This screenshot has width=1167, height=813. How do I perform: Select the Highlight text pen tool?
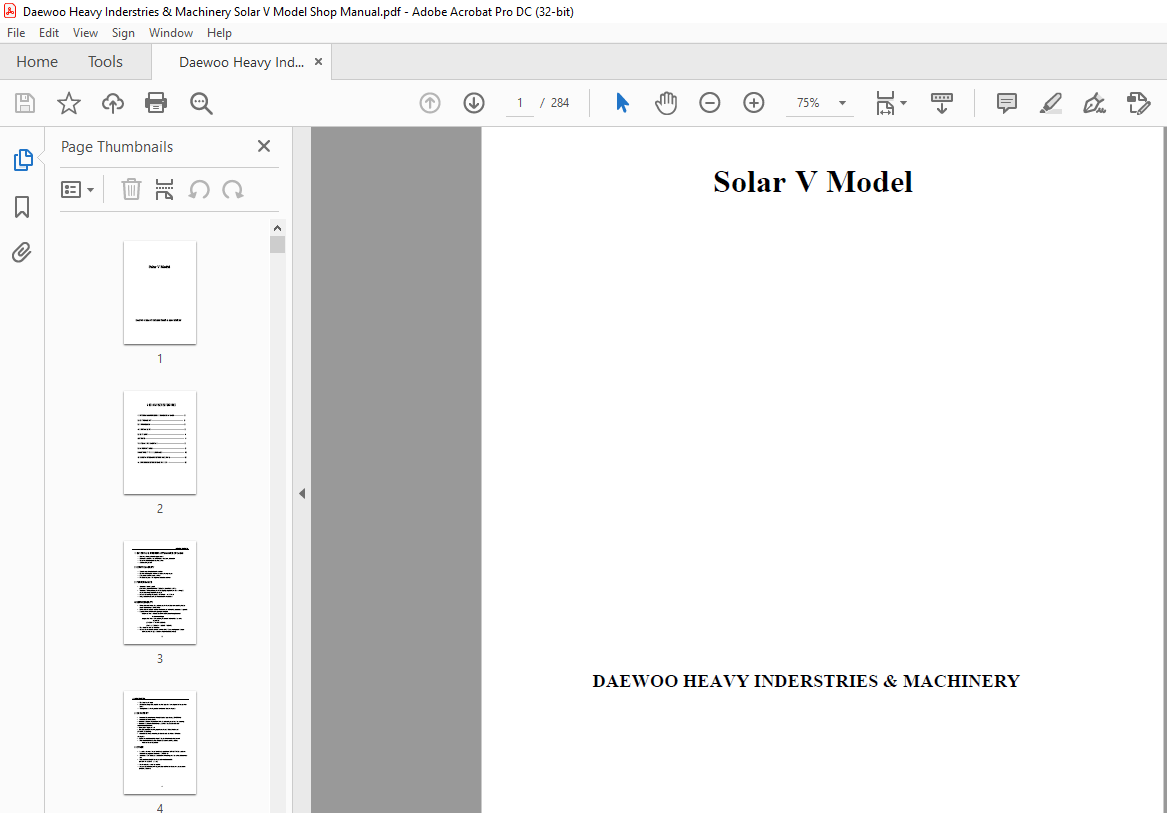point(1050,103)
